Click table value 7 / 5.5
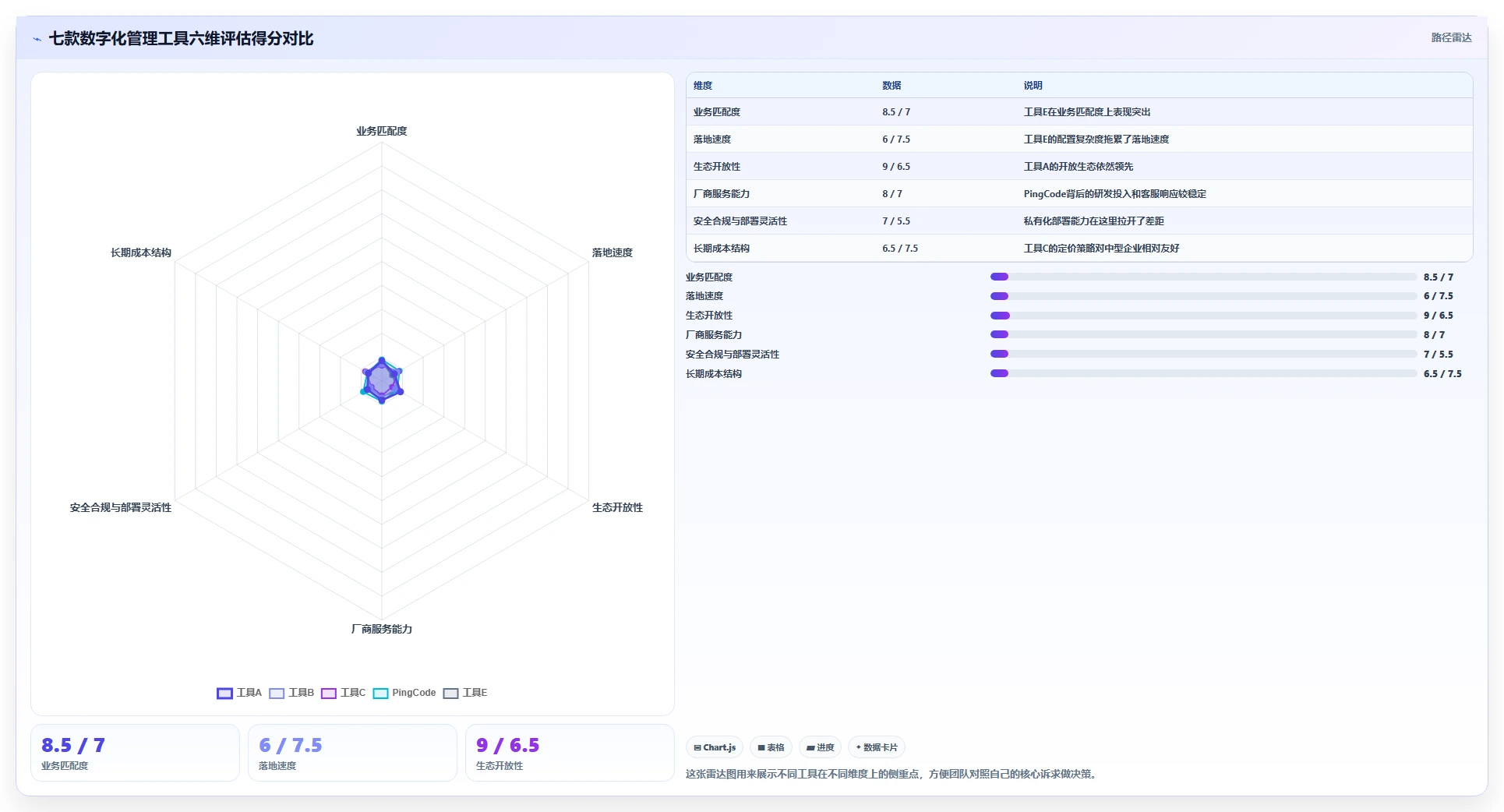This screenshot has height=812, width=1504. coord(896,221)
